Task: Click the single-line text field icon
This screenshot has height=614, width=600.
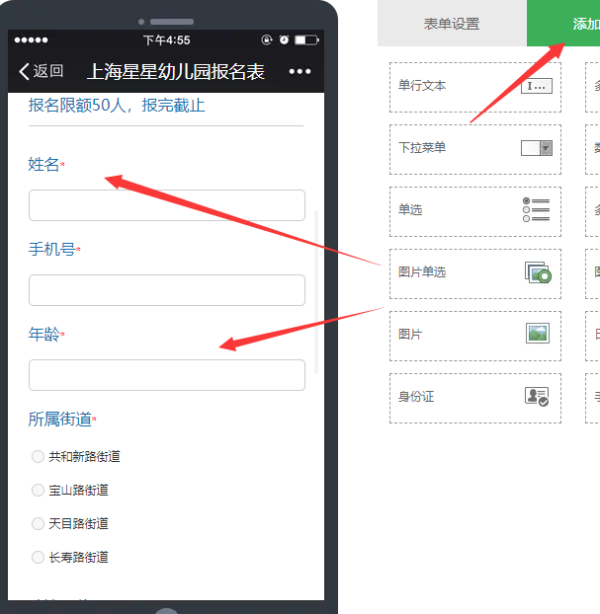Action: click(x=537, y=86)
